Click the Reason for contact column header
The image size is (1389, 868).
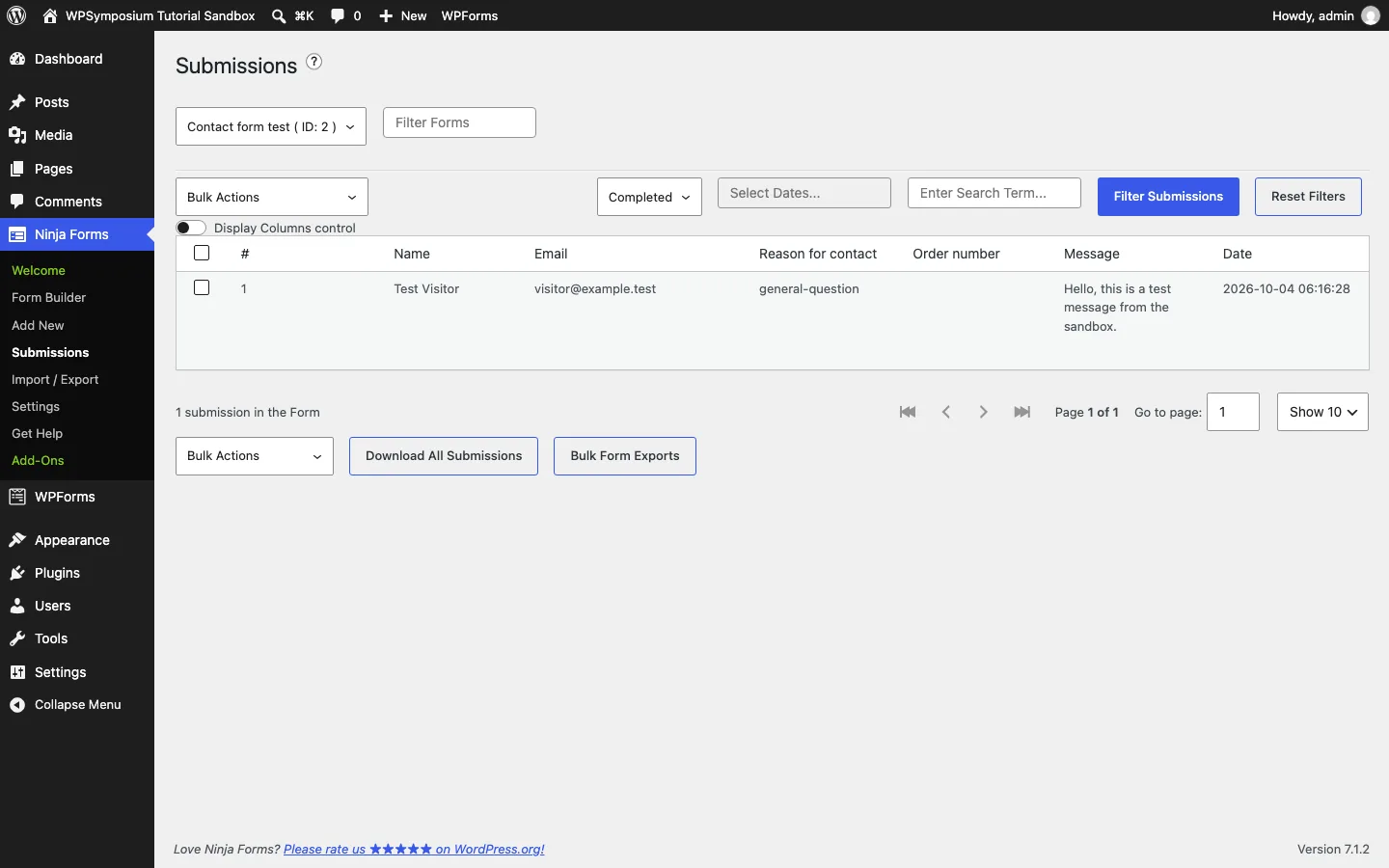(x=818, y=254)
